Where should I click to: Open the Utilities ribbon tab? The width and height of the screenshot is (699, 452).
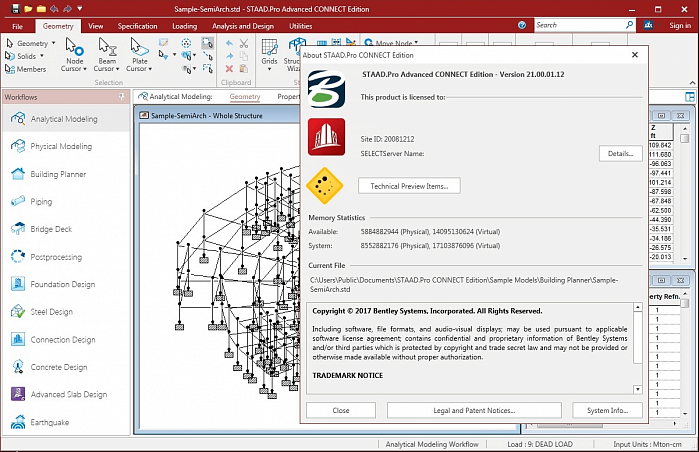pyautogui.click(x=300, y=26)
